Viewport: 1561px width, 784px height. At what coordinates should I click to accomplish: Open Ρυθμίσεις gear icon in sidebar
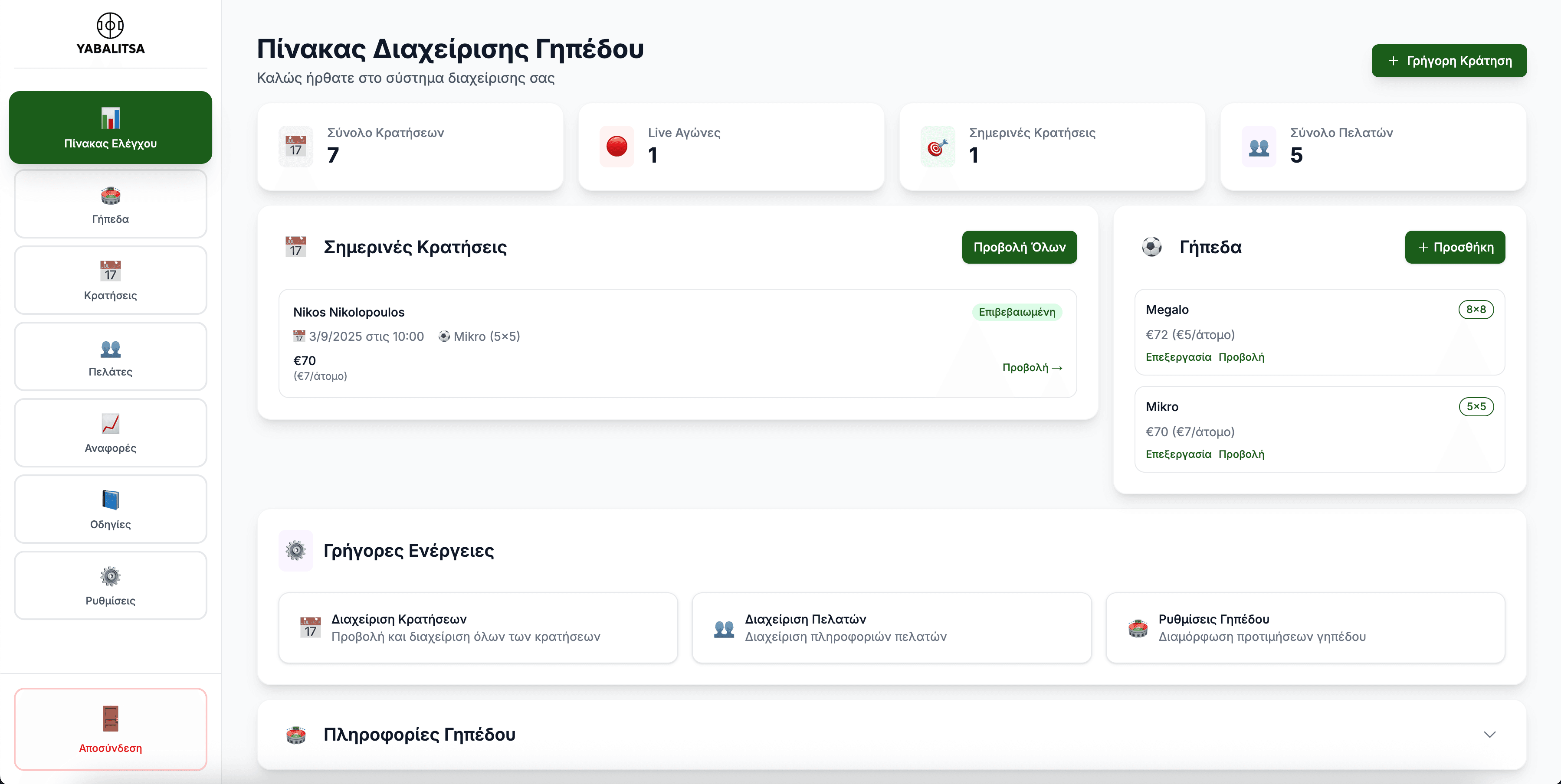tap(110, 576)
